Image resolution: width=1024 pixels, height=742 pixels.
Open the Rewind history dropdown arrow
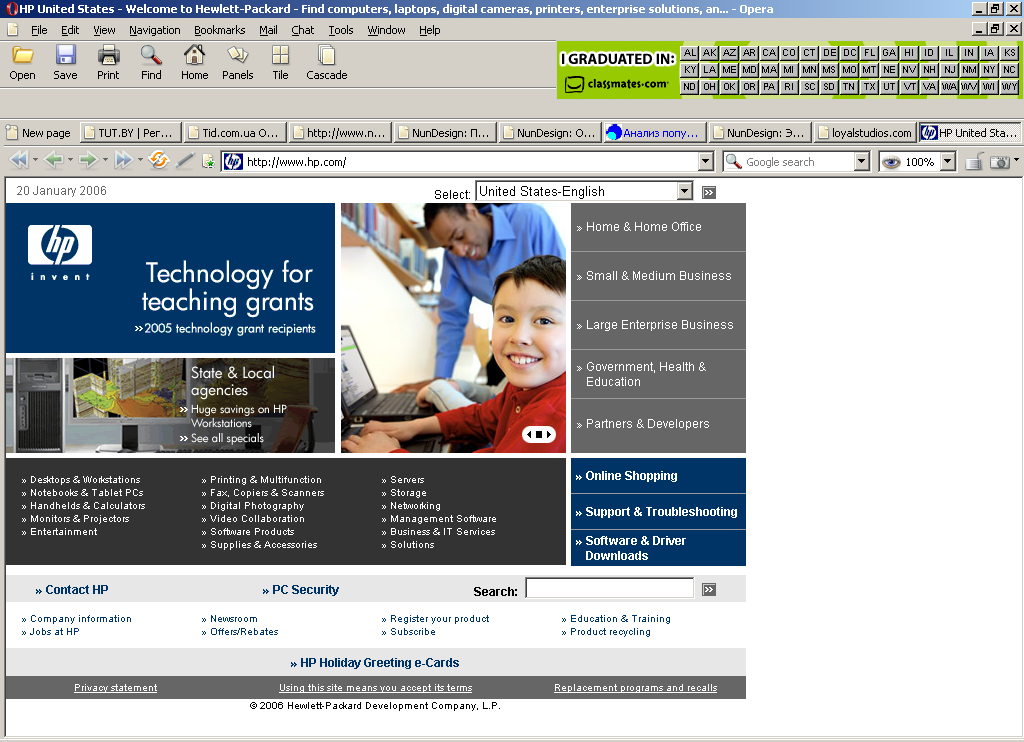tap(35, 159)
